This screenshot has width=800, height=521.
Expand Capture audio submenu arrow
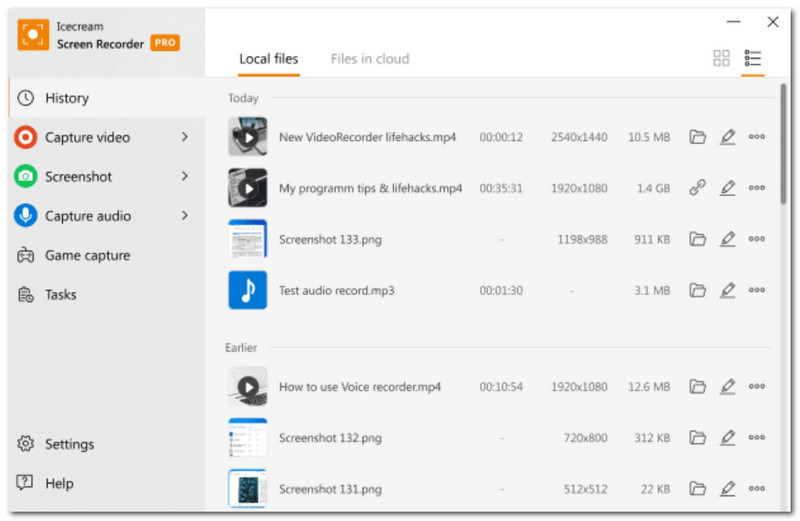point(185,215)
